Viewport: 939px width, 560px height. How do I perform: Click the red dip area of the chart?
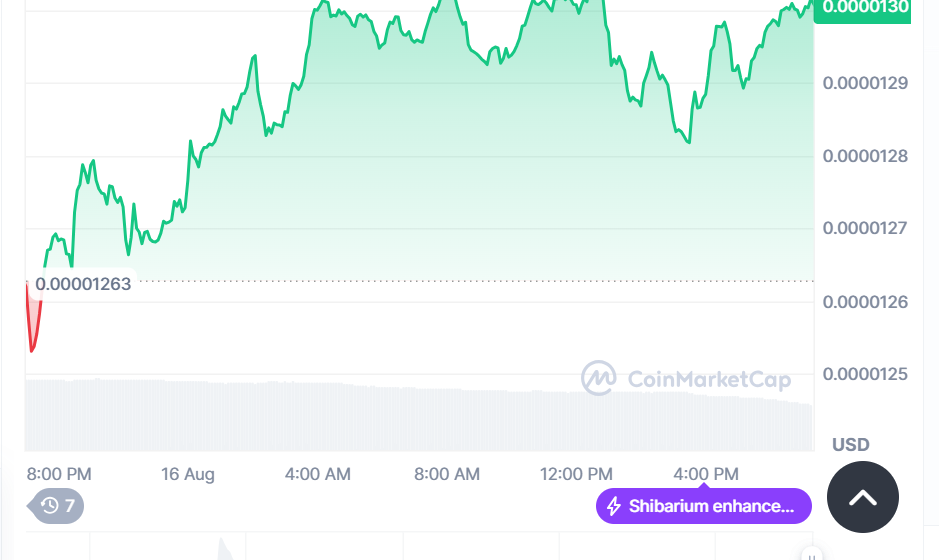pos(33,322)
